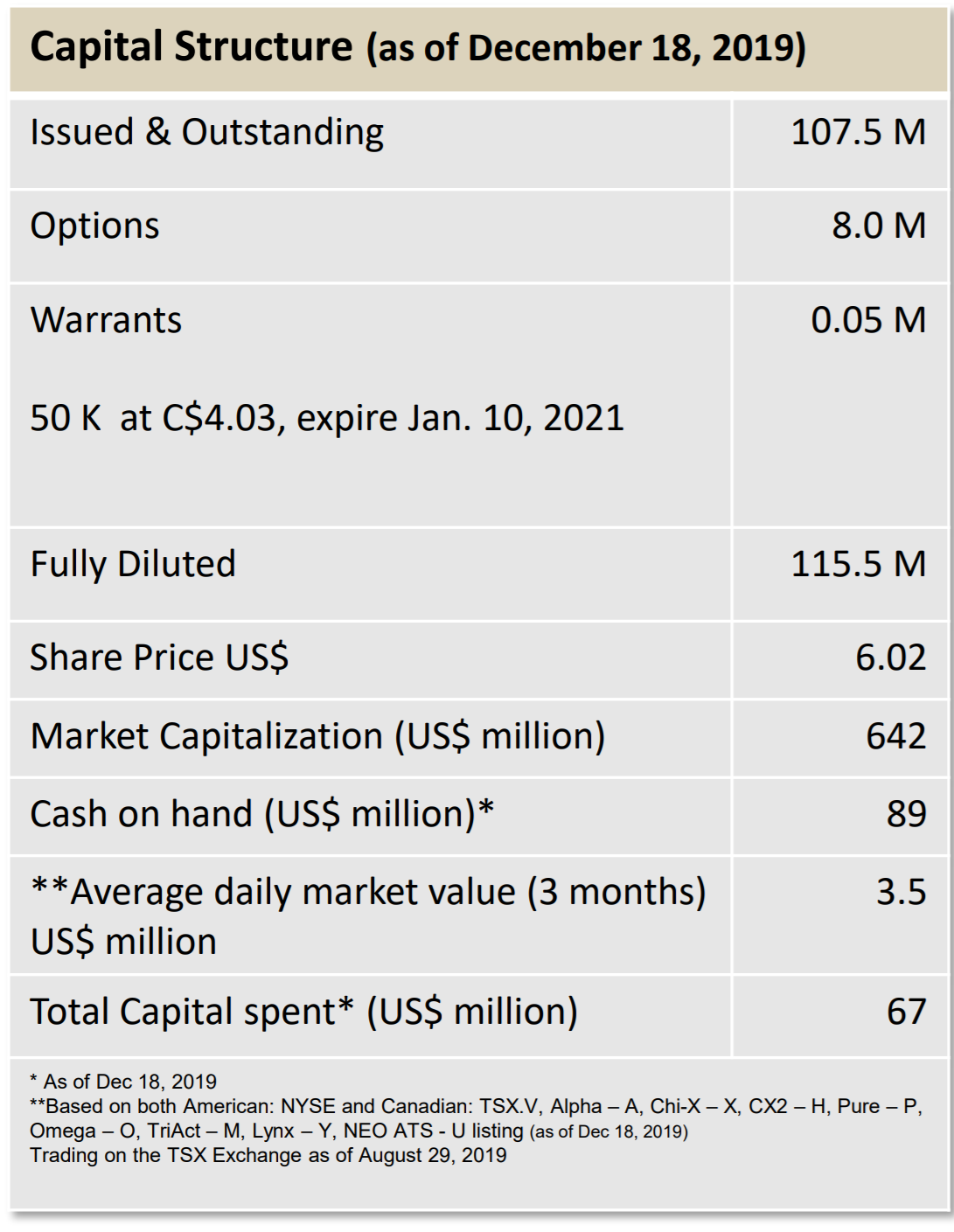This screenshot has width=954, height=1232.
Task: Select the Warrants row label
Action: coord(106,320)
